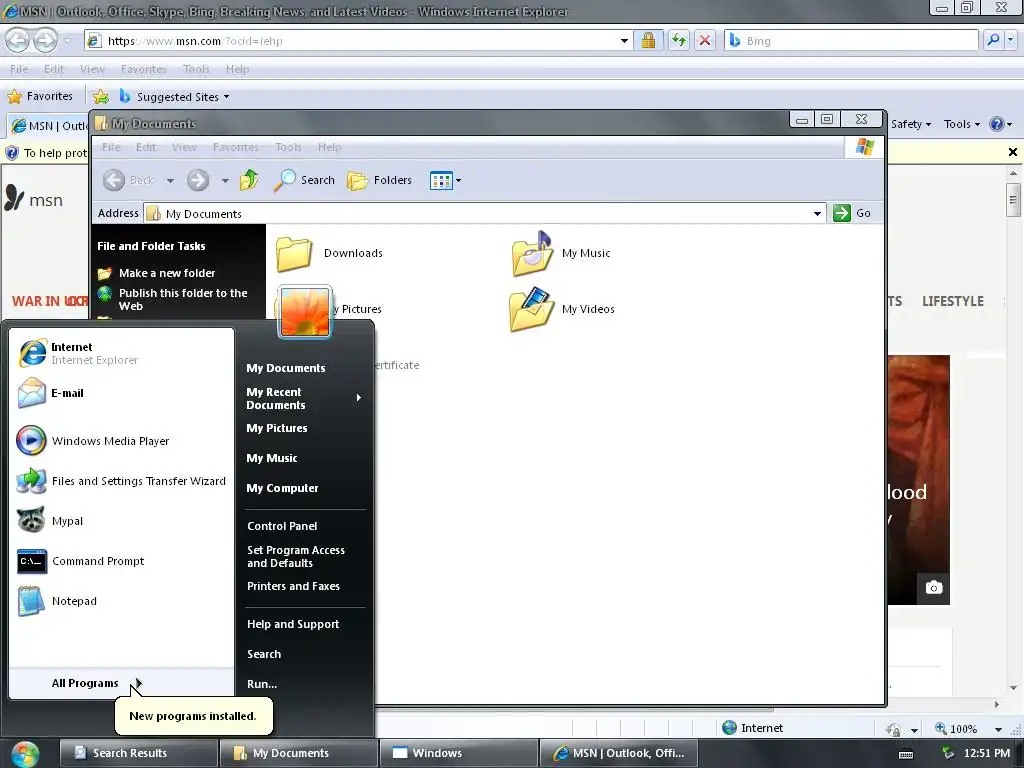
Task: Open the Forward history dropdown arrow
Action: click(x=225, y=180)
